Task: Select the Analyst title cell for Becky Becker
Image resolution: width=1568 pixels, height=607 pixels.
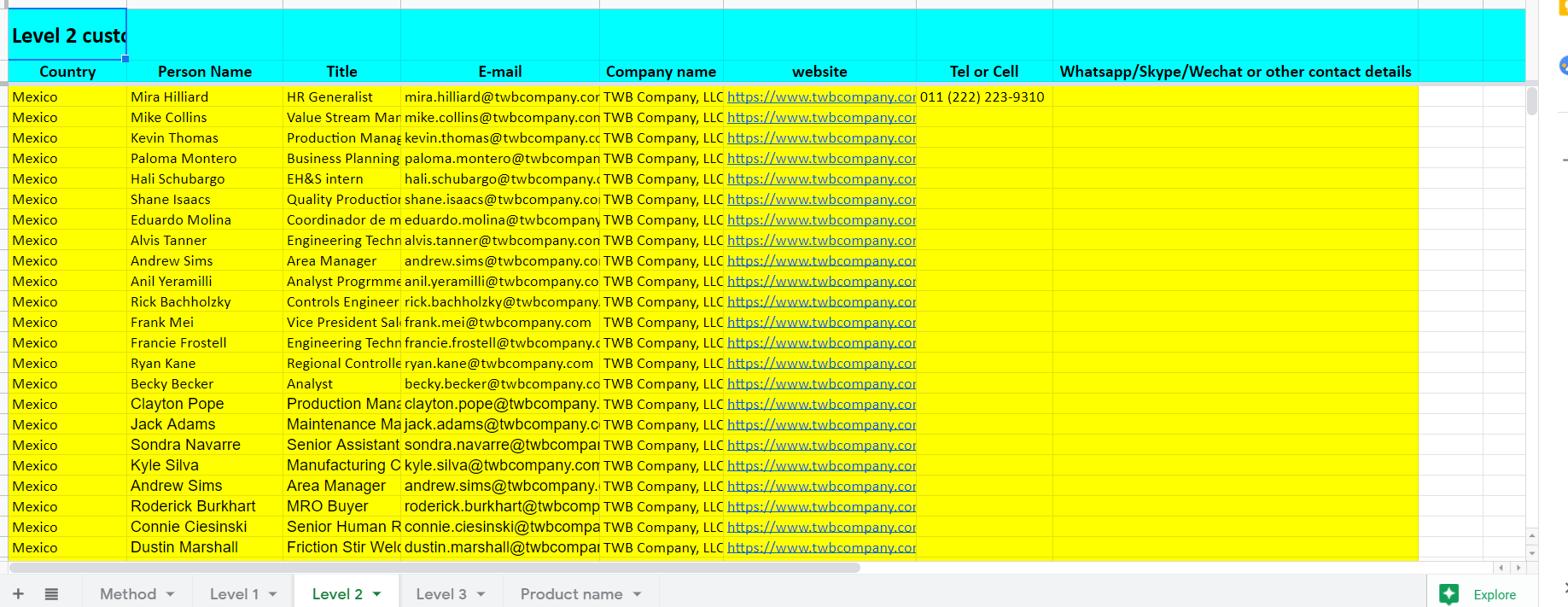Action: pyautogui.click(x=341, y=383)
